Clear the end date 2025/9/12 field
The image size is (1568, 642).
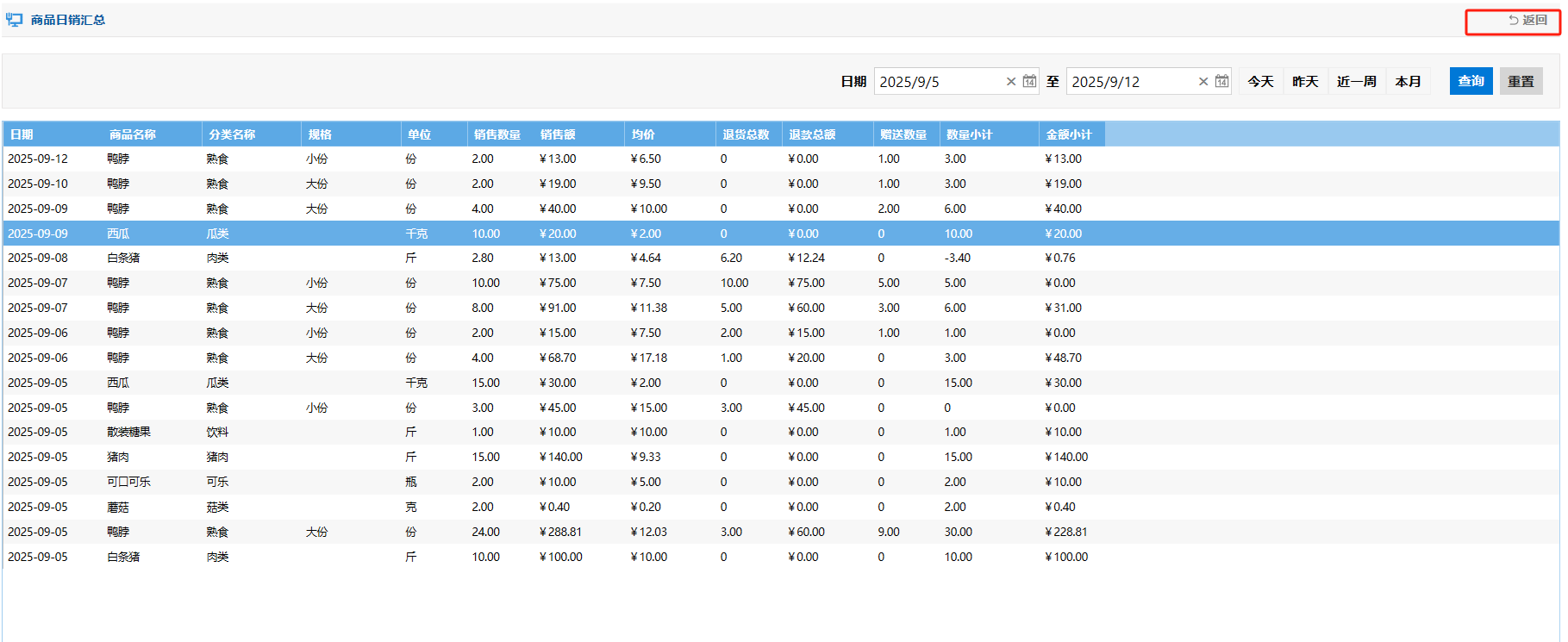pos(1203,82)
